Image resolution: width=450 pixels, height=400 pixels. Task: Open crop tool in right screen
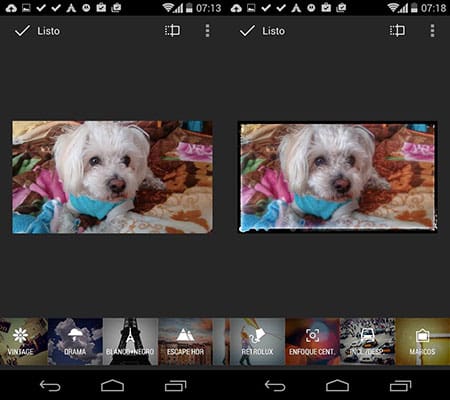tap(397, 31)
